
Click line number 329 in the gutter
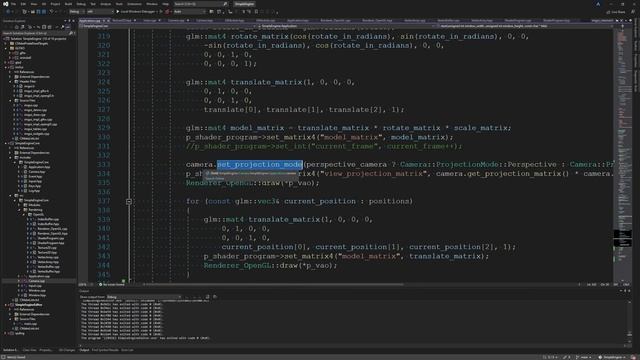click(x=104, y=128)
